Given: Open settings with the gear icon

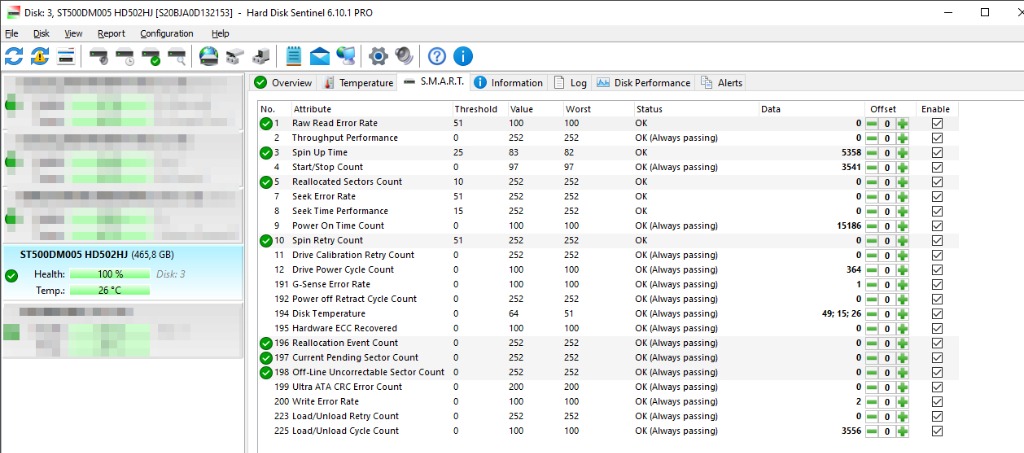Looking at the screenshot, I should (378, 57).
